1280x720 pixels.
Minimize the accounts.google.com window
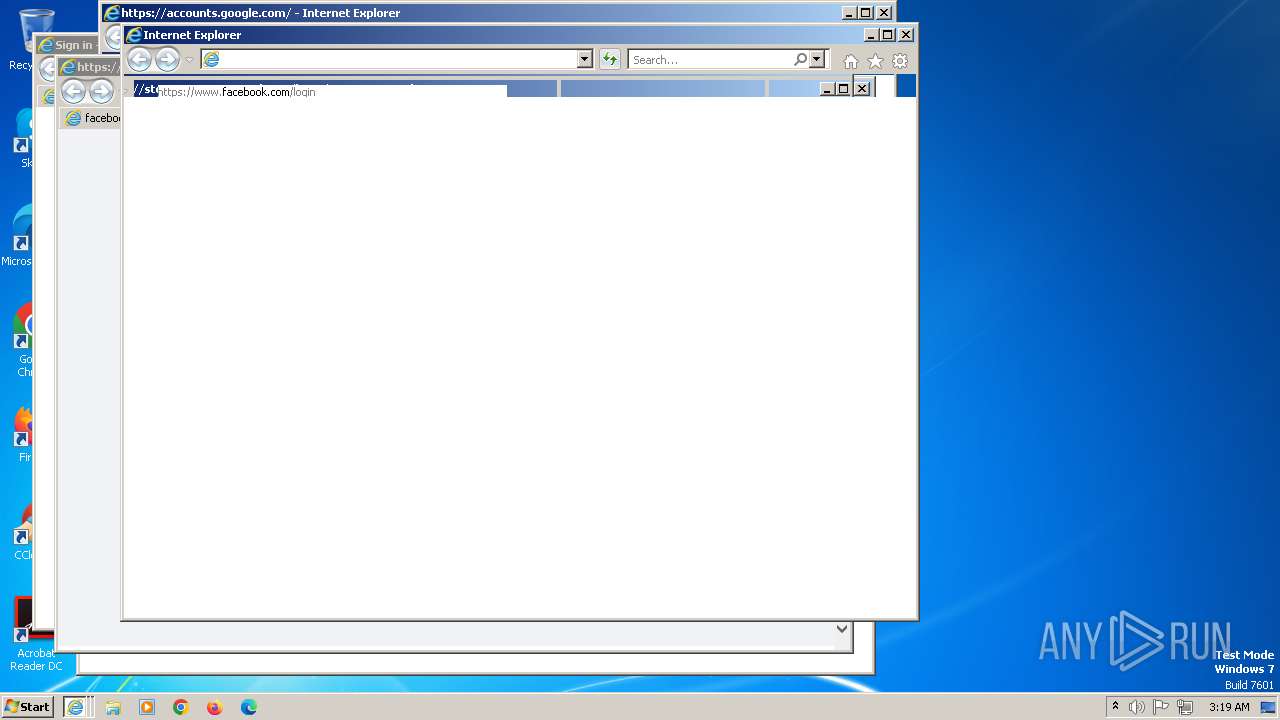tap(849, 13)
